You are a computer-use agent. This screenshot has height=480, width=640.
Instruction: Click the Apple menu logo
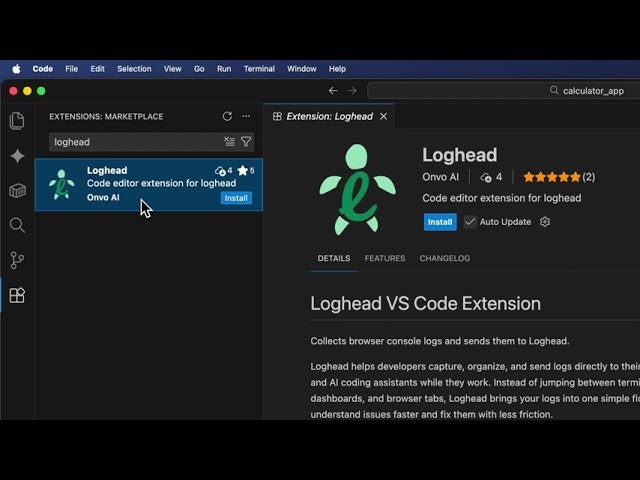tap(16, 69)
